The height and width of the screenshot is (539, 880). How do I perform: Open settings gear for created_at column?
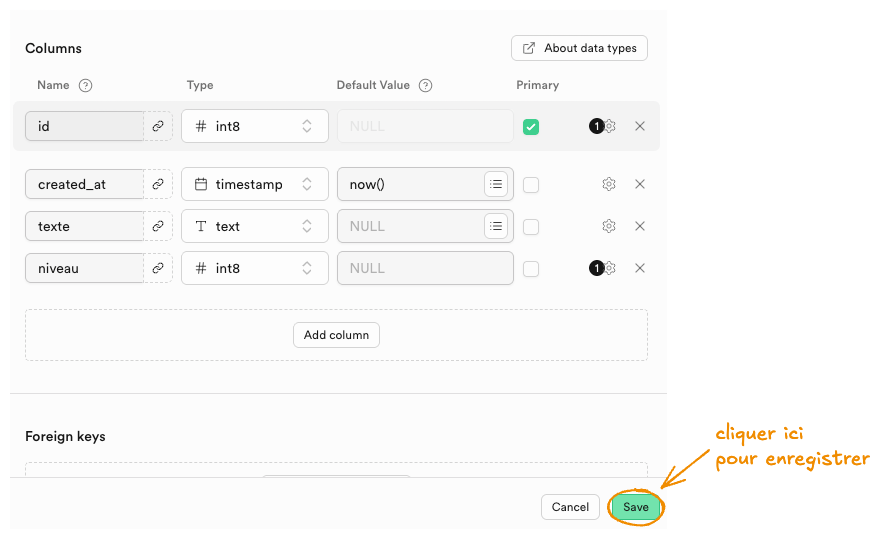click(x=608, y=184)
